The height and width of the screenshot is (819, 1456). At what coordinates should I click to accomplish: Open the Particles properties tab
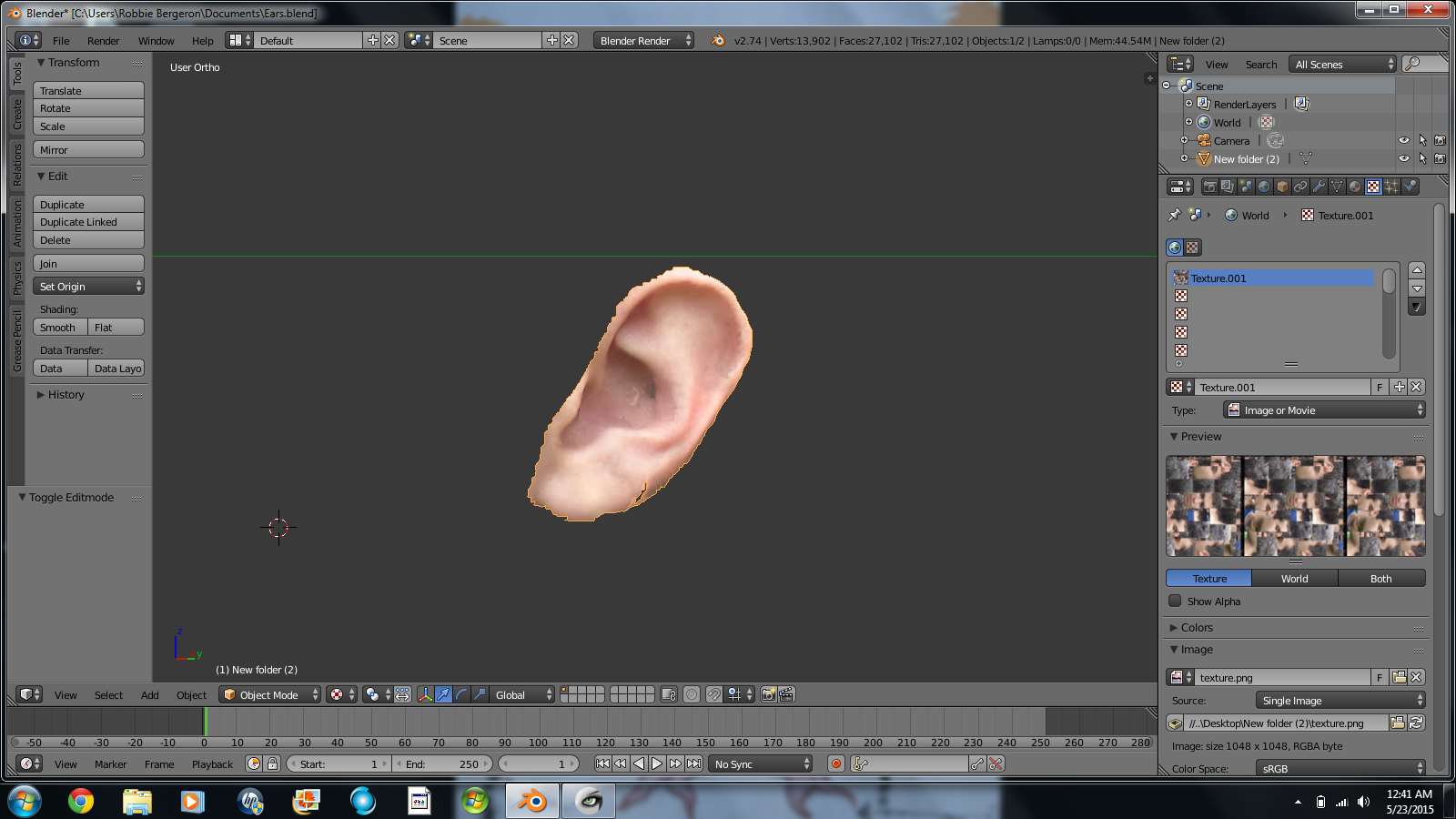tap(1391, 187)
